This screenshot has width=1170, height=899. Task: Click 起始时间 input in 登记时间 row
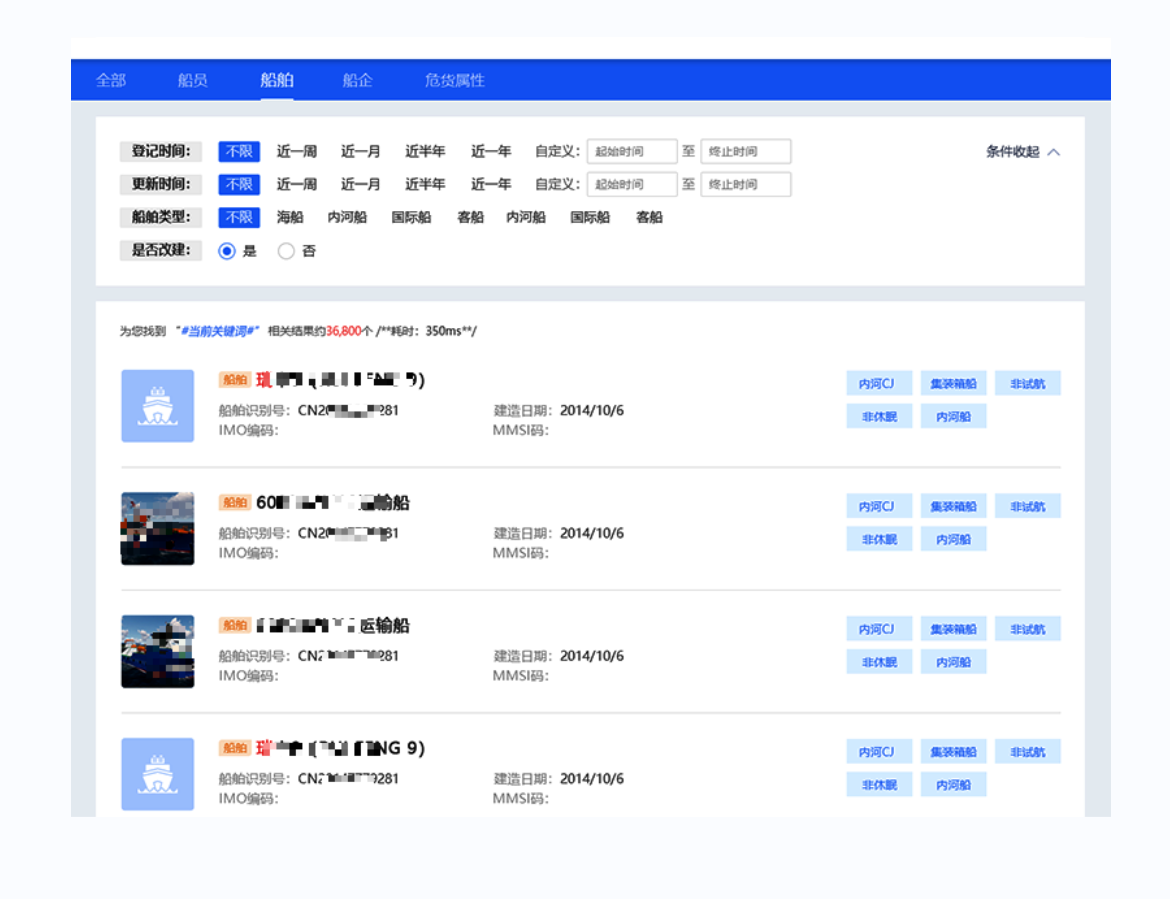pos(632,152)
